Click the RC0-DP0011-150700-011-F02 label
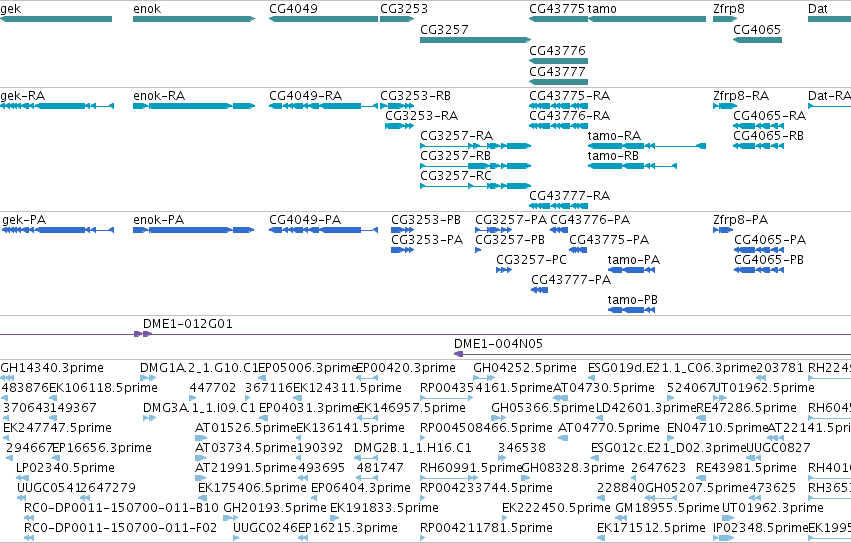851x543 pixels. pyautogui.click(x=120, y=528)
